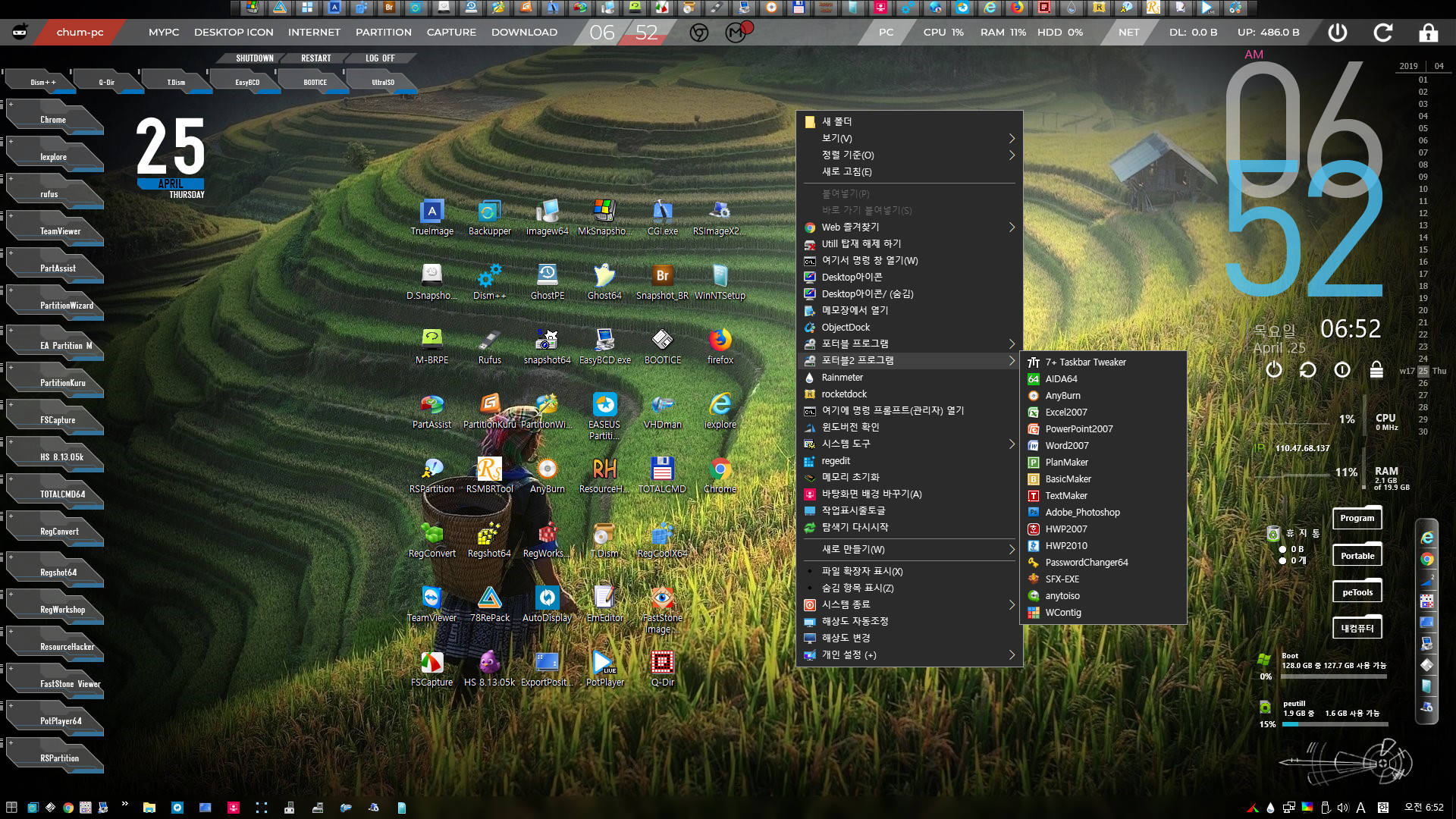This screenshot has width=1456, height=819.
Task: Expand the Web 즐겨찾기 submenu
Action: 909,227
